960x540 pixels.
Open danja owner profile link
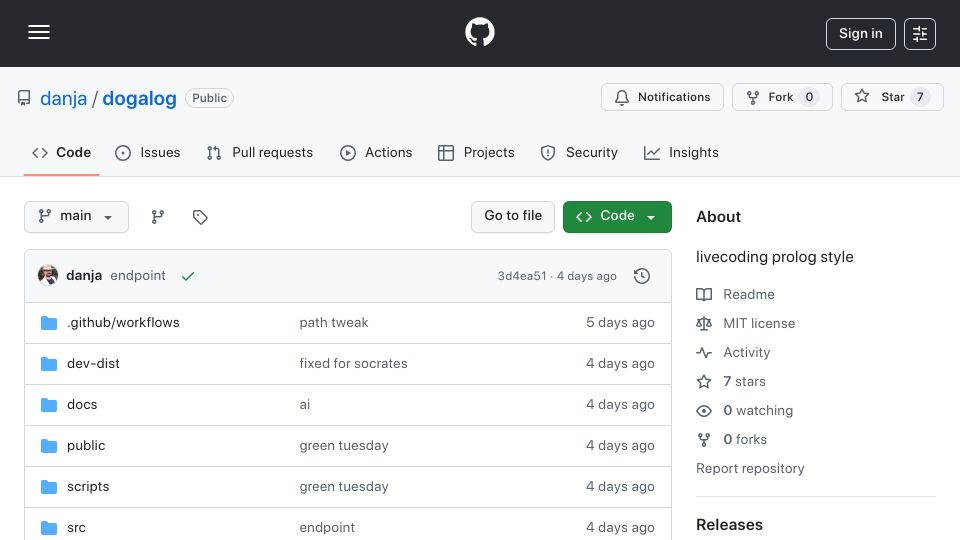coord(64,98)
